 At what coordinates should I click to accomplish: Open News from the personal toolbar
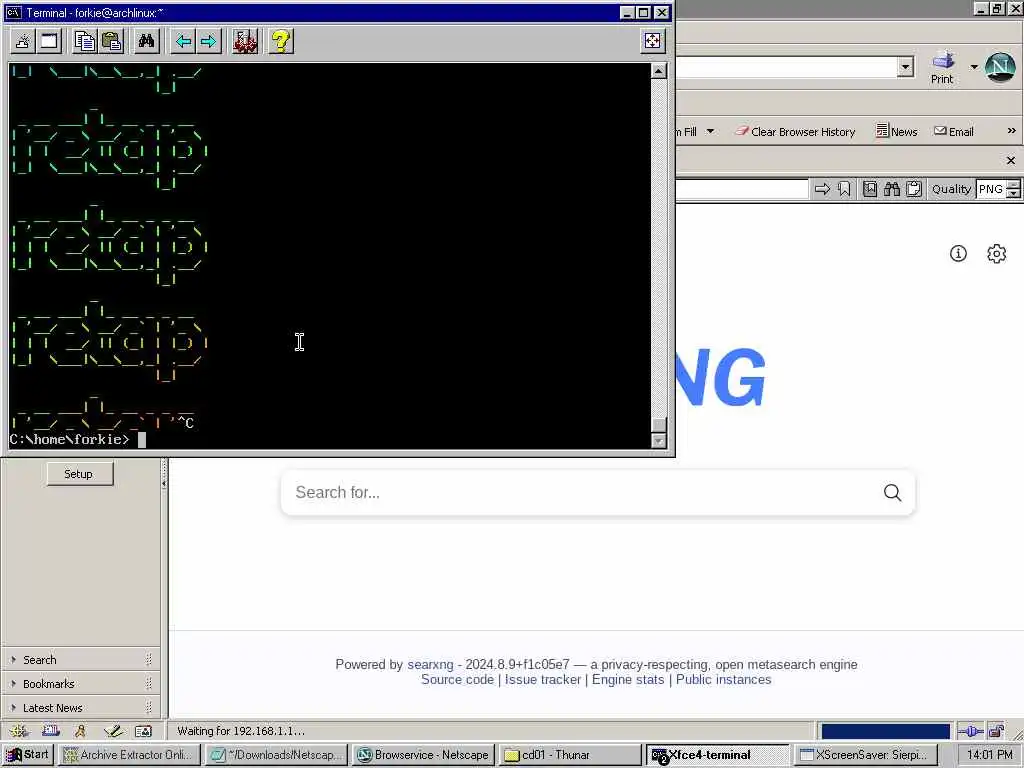897,131
